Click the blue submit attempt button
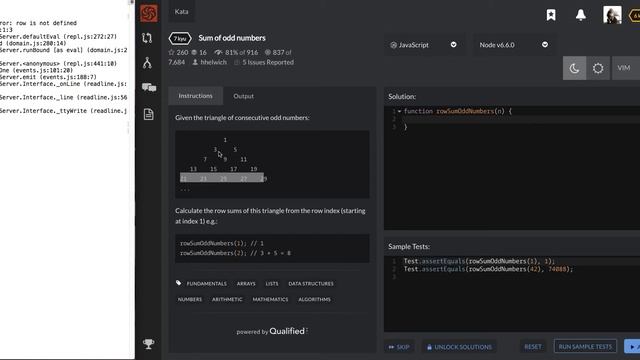The image size is (640, 360). (x=632, y=347)
